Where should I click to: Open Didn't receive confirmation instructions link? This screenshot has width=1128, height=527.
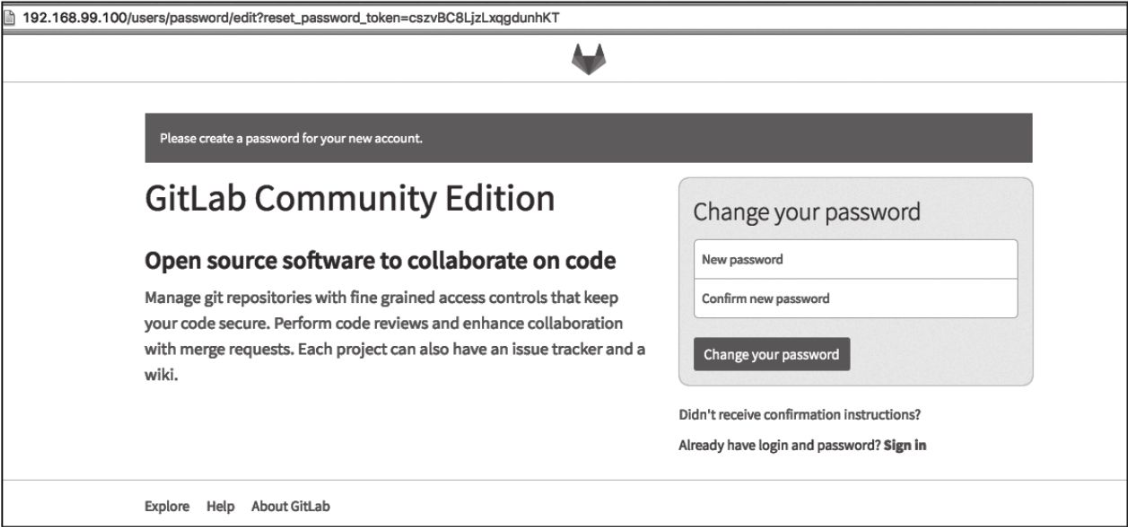click(x=799, y=415)
